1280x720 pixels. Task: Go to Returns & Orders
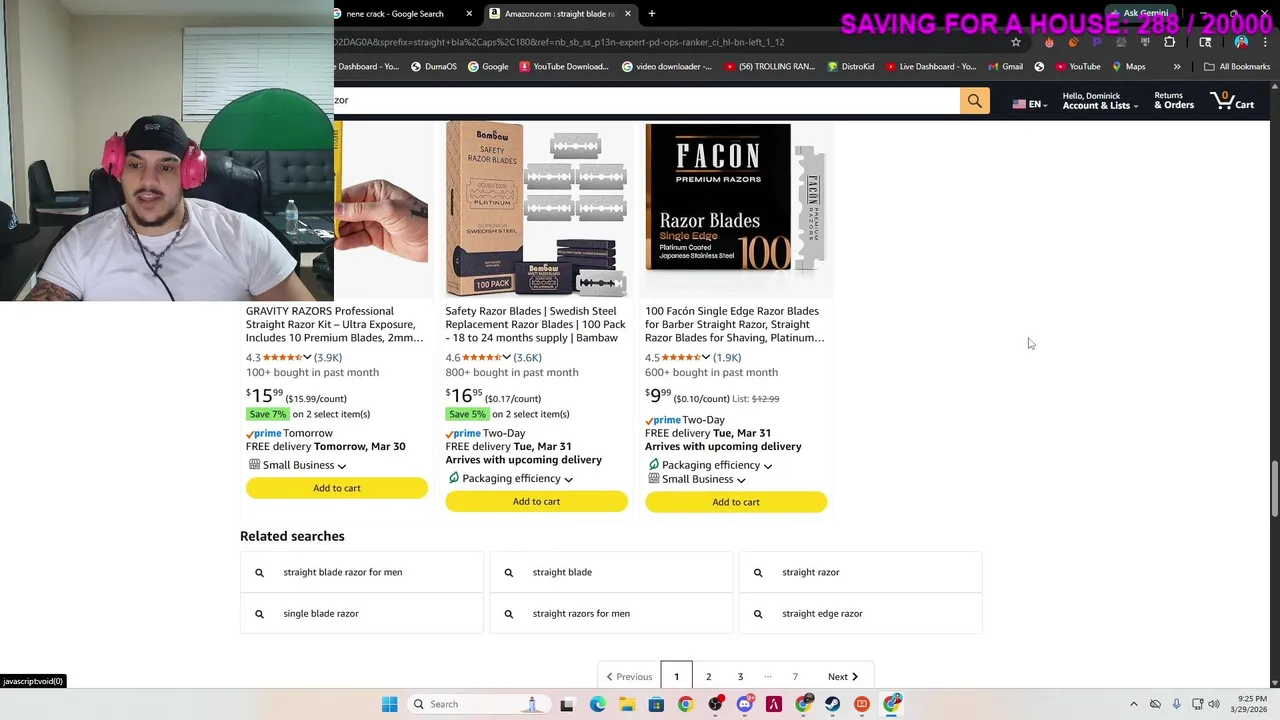[1174, 101]
